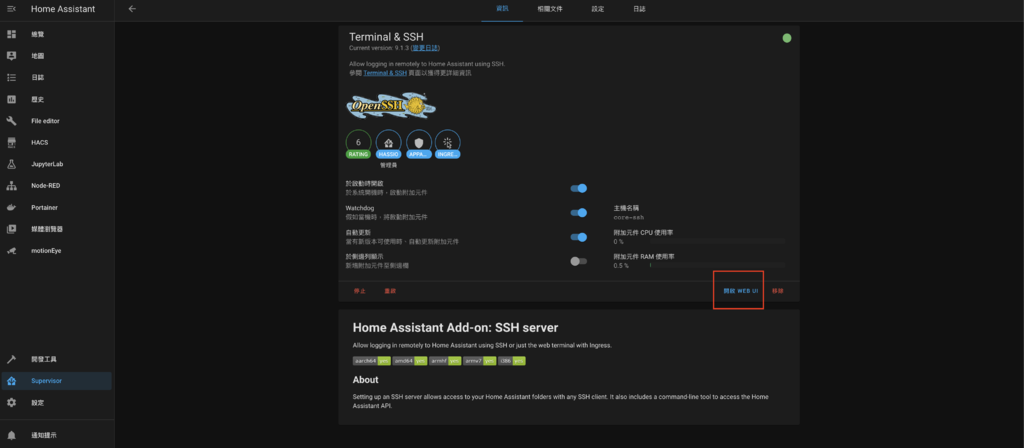The height and width of the screenshot is (448, 1024).
Task: Click the Stop (停止) add-on button
Action: coord(360,291)
